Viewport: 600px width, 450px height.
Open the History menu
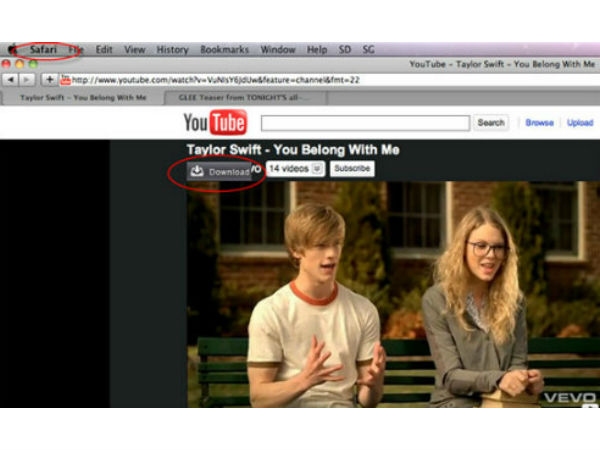pyautogui.click(x=172, y=50)
